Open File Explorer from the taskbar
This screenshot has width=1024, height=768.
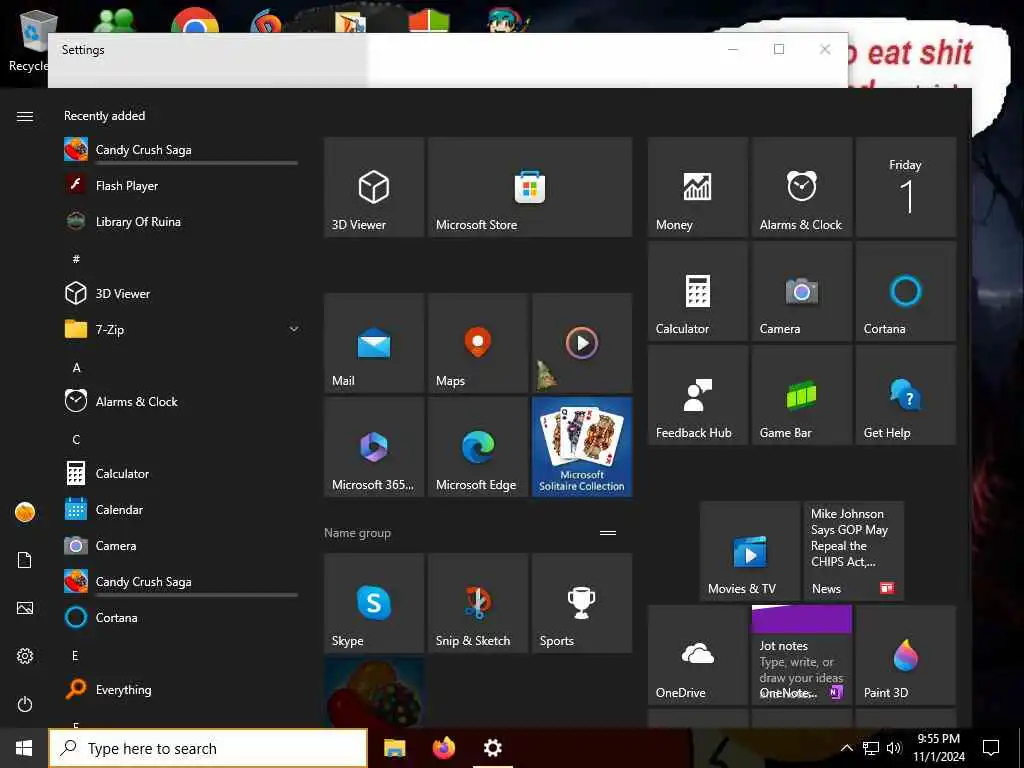pos(394,748)
